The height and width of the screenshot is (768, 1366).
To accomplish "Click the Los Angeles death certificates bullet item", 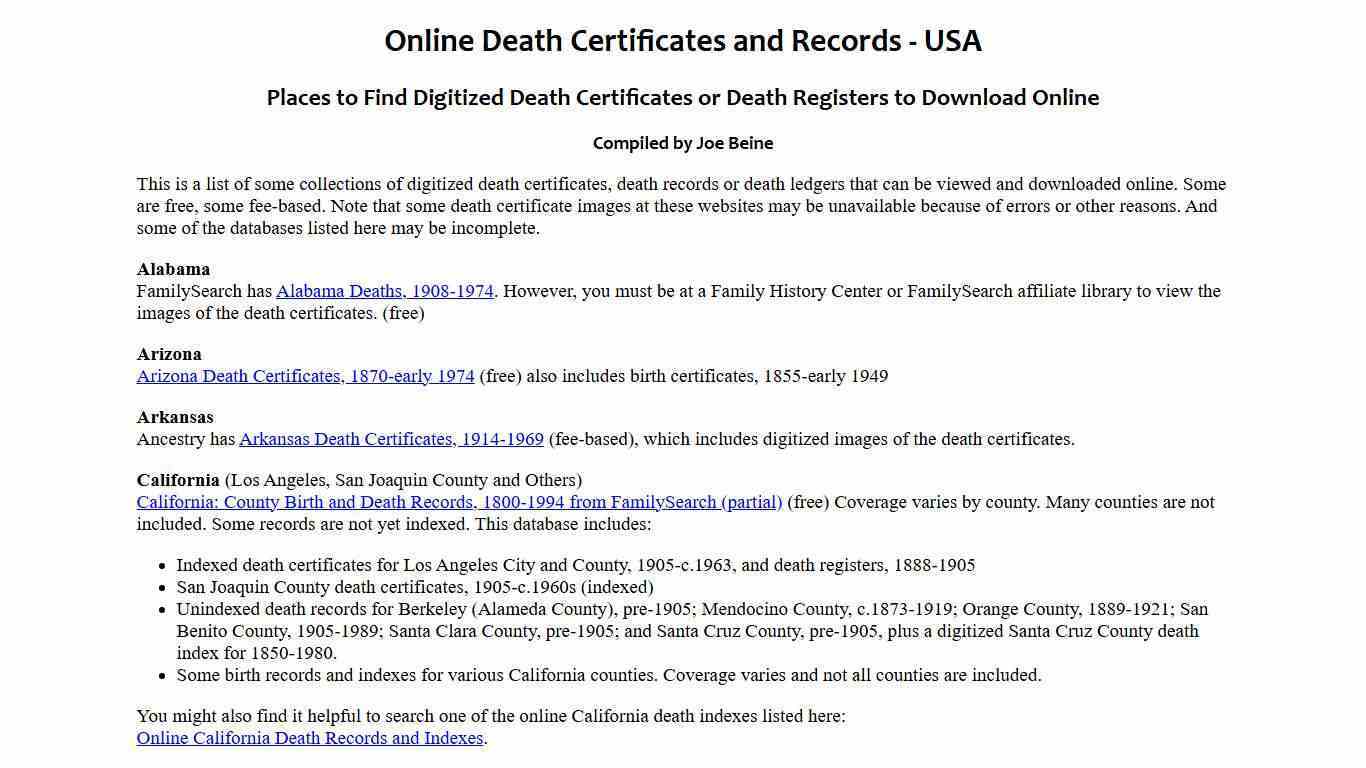I will click(576, 565).
